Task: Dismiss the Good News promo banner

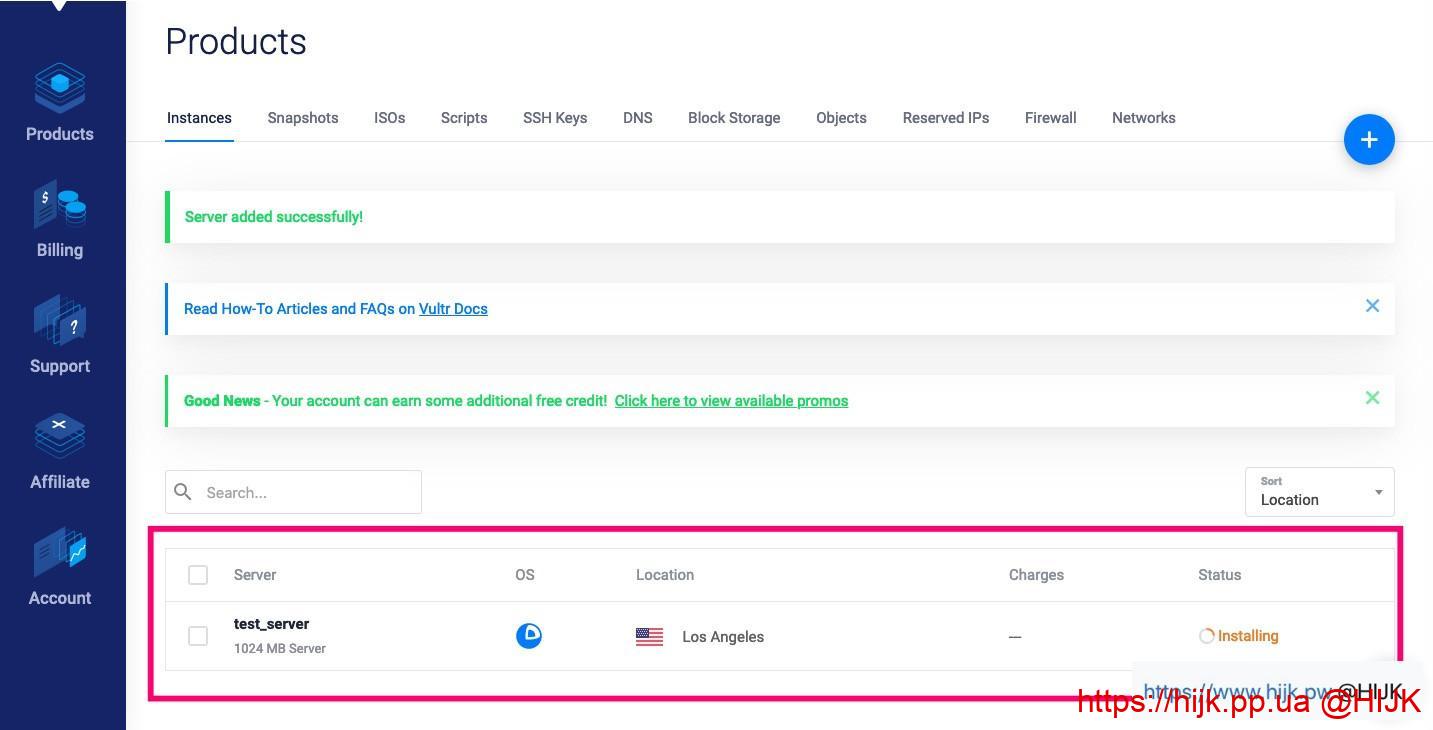Action: [x=1372, y=398]
